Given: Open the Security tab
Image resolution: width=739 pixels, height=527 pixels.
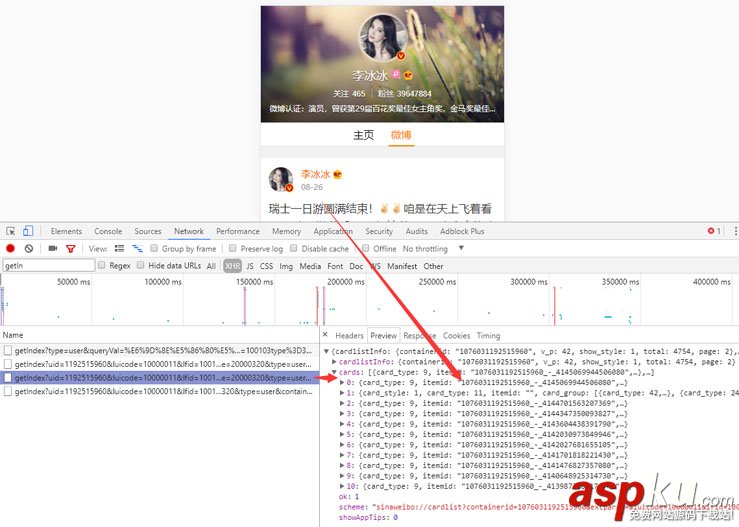Looking at the screenshot, I should 378,231.
